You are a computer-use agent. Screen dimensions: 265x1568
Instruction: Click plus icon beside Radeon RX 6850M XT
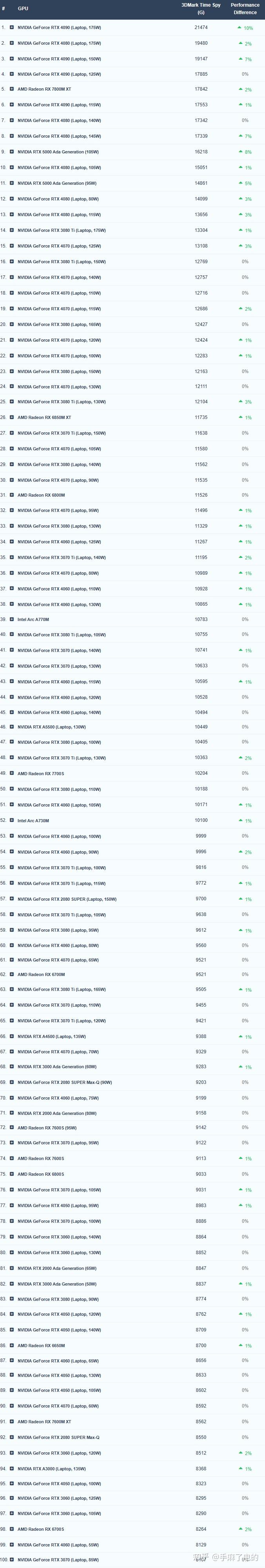(11, 417)
